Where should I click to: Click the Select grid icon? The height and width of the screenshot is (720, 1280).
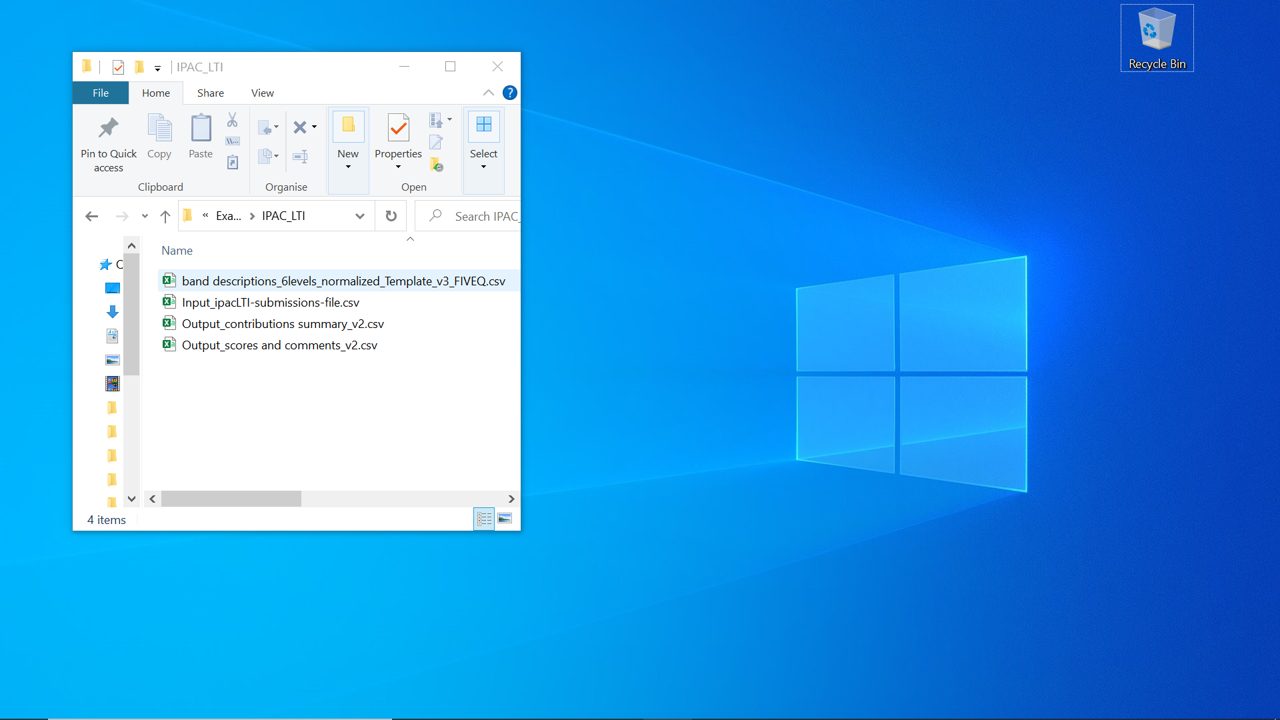pos(483,126)
